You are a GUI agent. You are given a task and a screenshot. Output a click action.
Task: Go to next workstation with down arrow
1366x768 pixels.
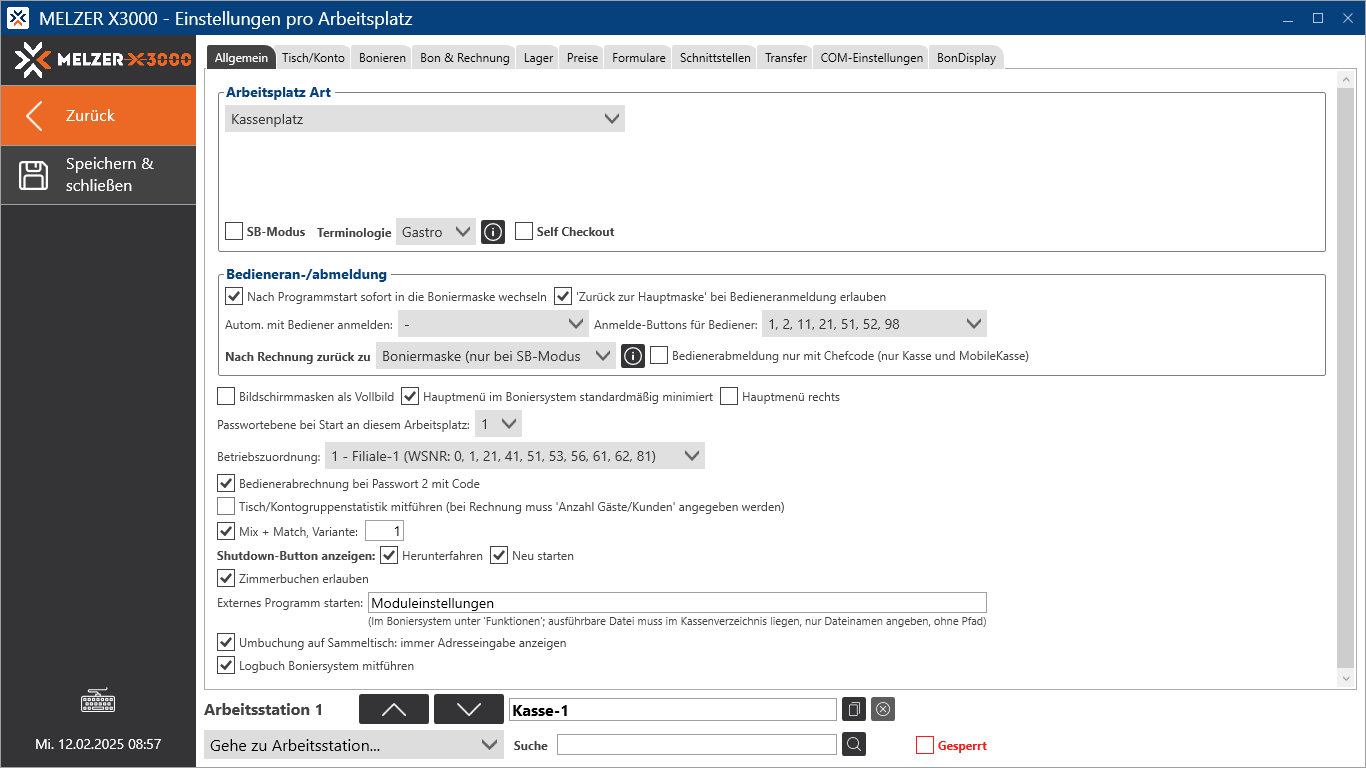[x=468, y=709]
